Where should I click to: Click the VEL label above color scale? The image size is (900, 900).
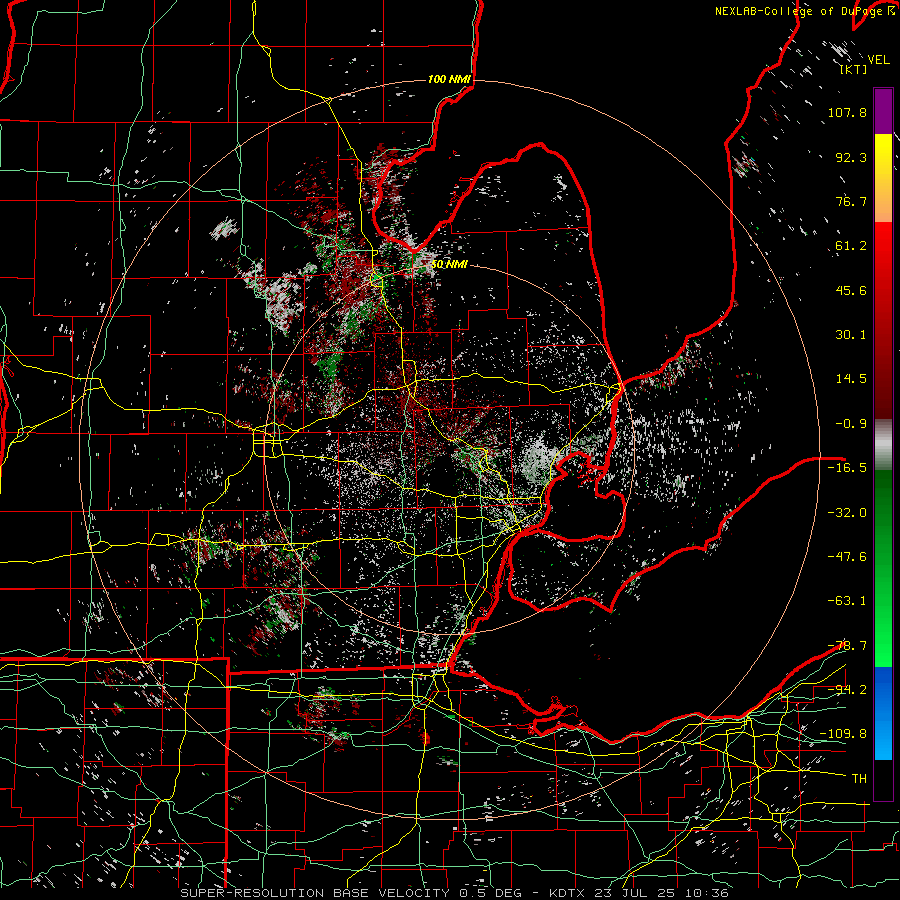click(x=878, y=60)
